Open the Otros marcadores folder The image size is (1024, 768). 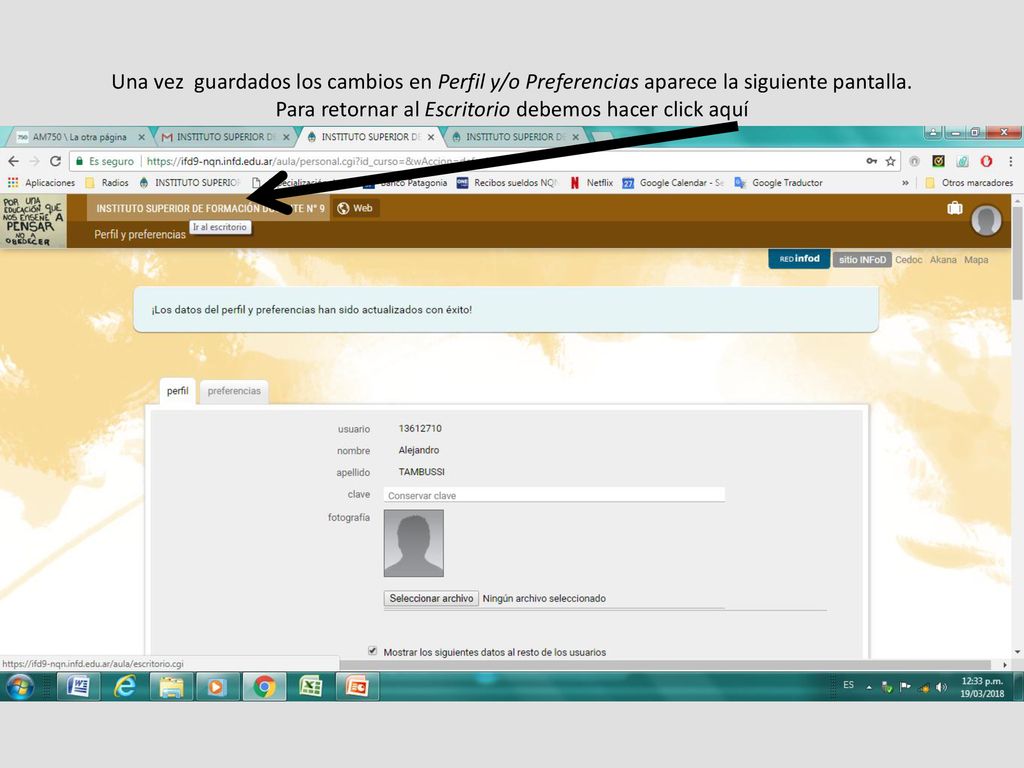[969, 183]
